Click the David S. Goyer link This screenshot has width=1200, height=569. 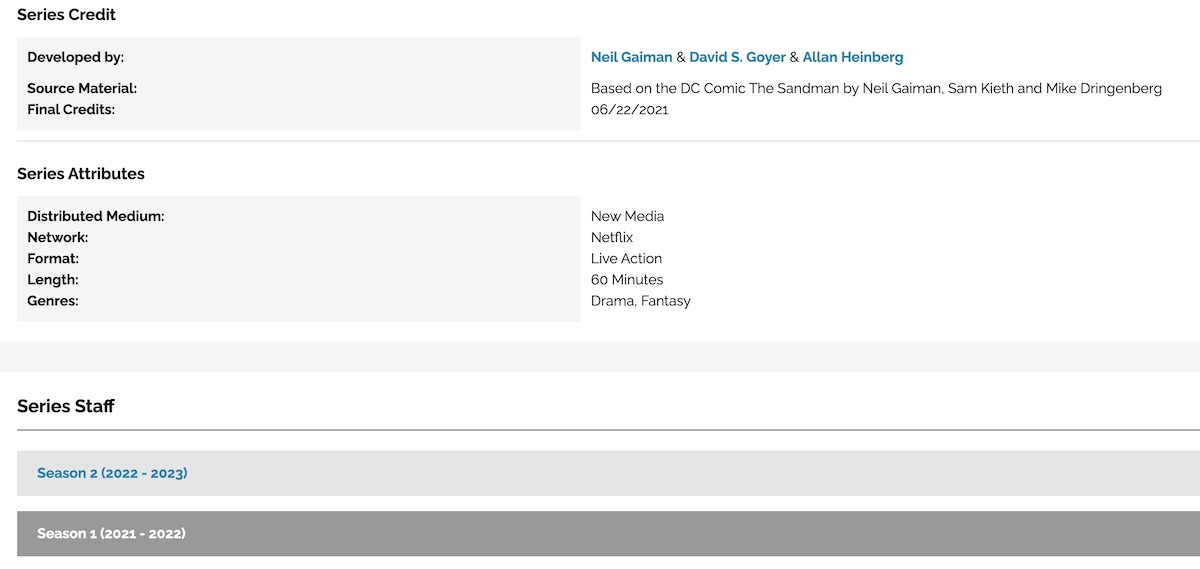coord(737,57)
